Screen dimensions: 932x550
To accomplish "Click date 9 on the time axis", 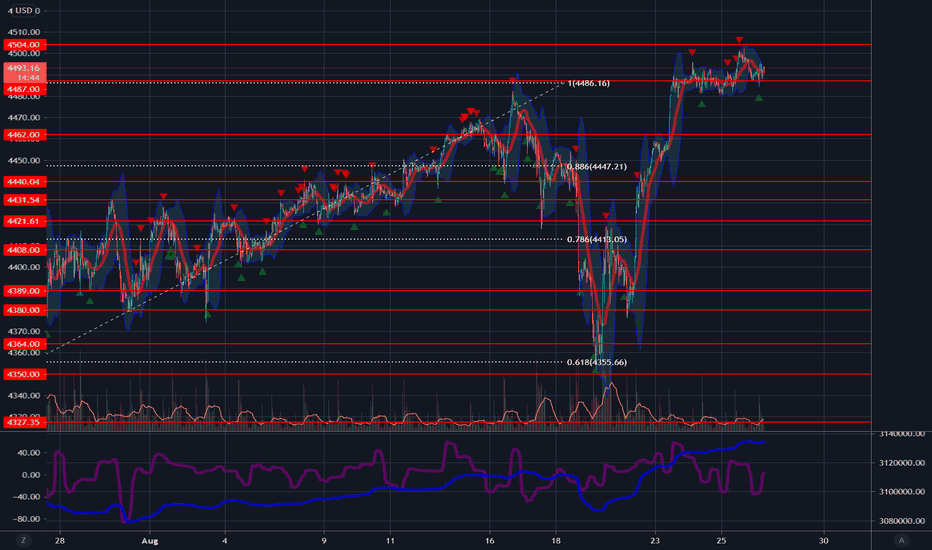I will 324,540.
